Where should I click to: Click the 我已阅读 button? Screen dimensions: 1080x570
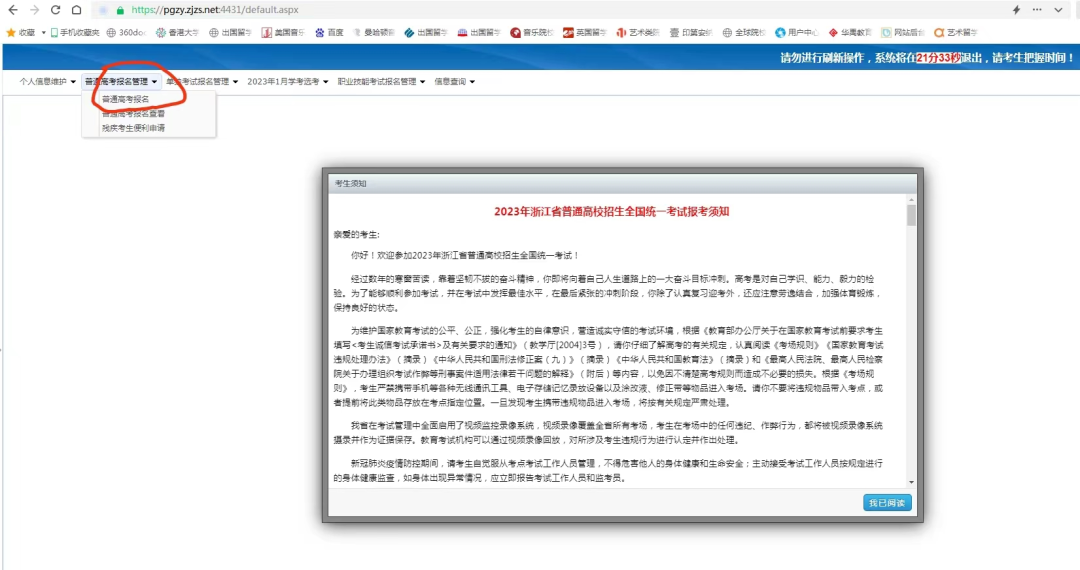pyautogui.click(x=887, y=503)
